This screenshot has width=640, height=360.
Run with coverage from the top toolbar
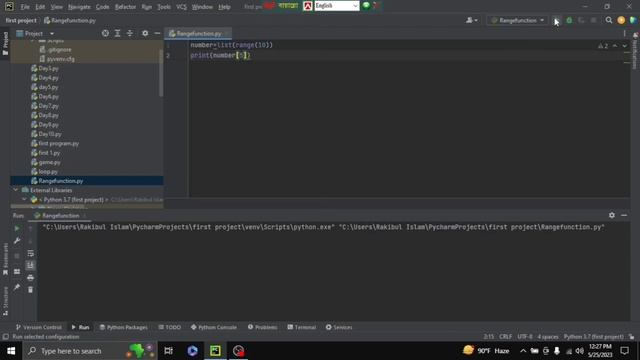click(581, 20)
